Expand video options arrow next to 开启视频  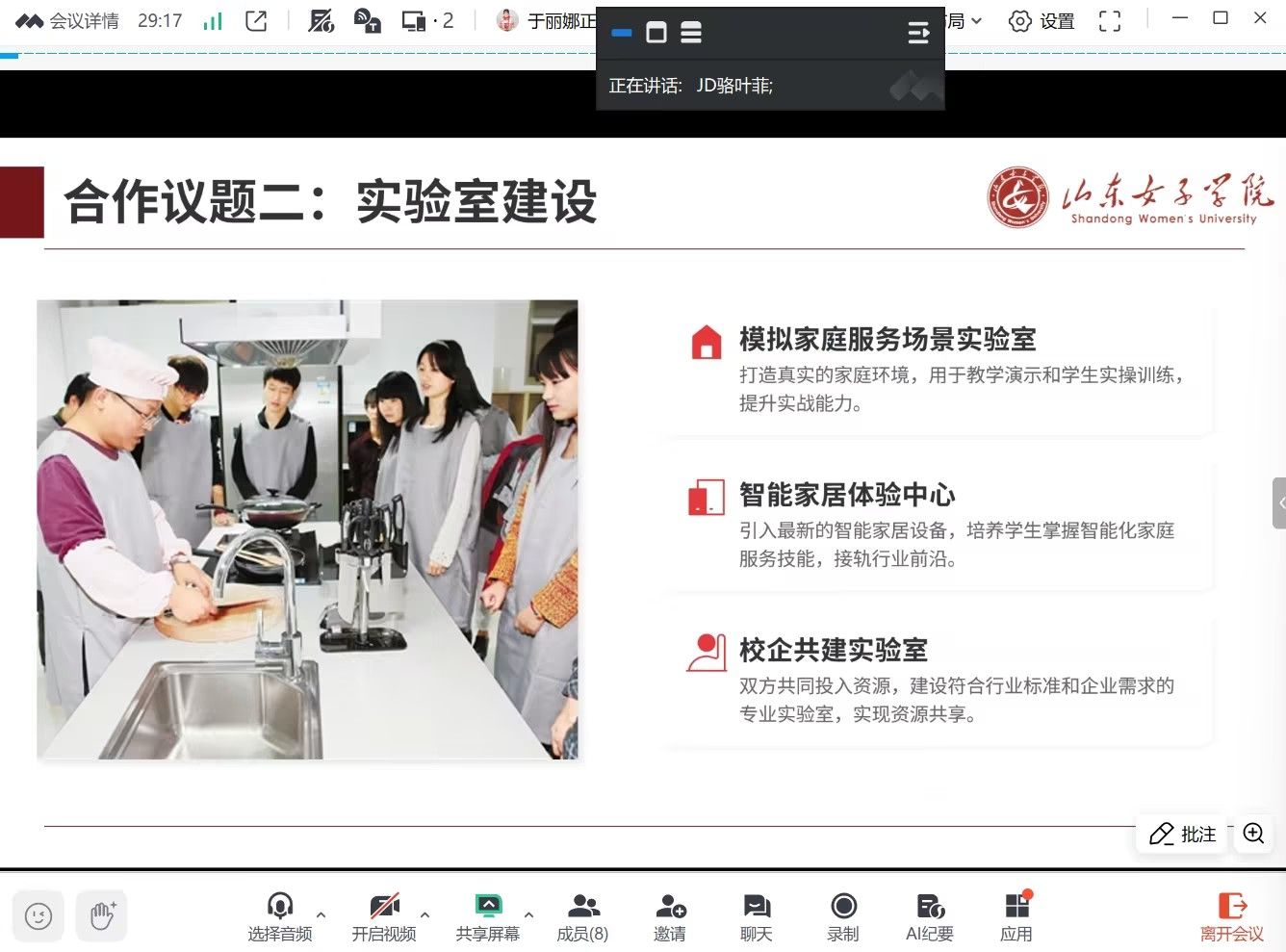(424, 914)
